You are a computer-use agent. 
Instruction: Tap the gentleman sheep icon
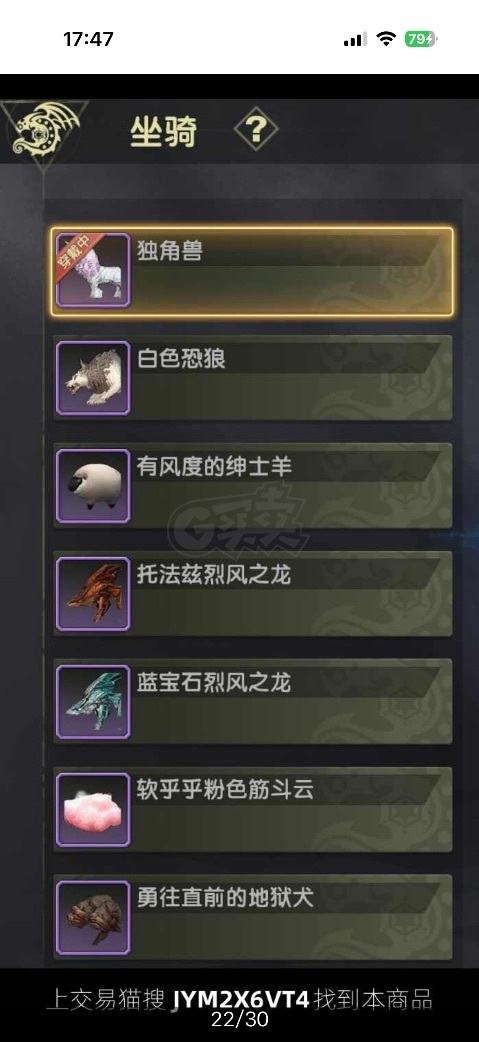(93, 486)
